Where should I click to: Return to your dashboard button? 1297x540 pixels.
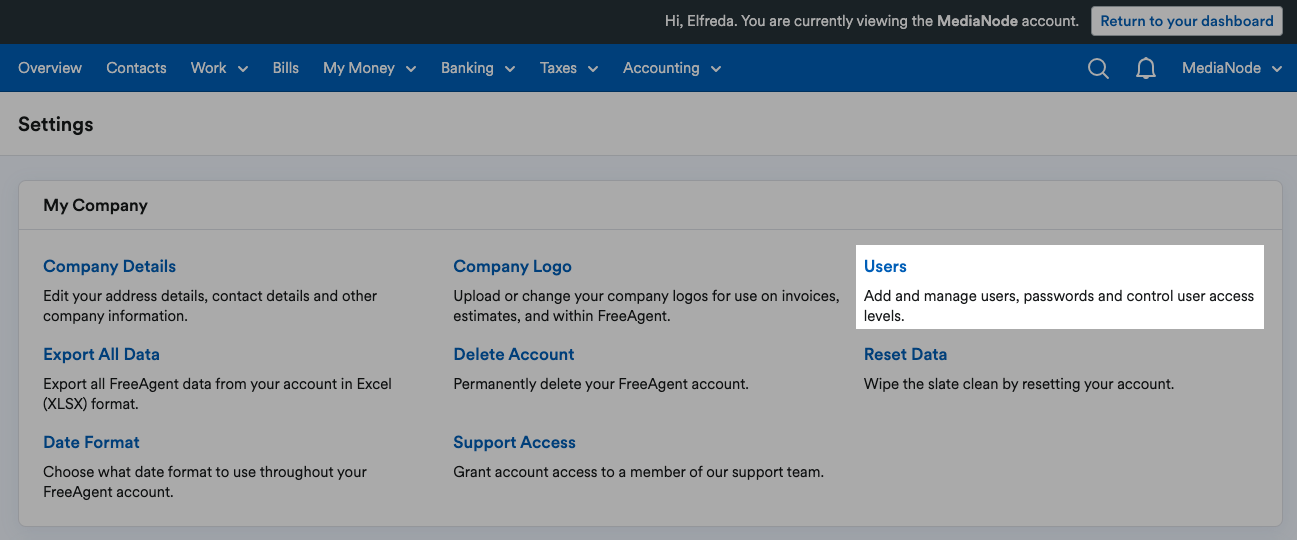point(1187,21)
